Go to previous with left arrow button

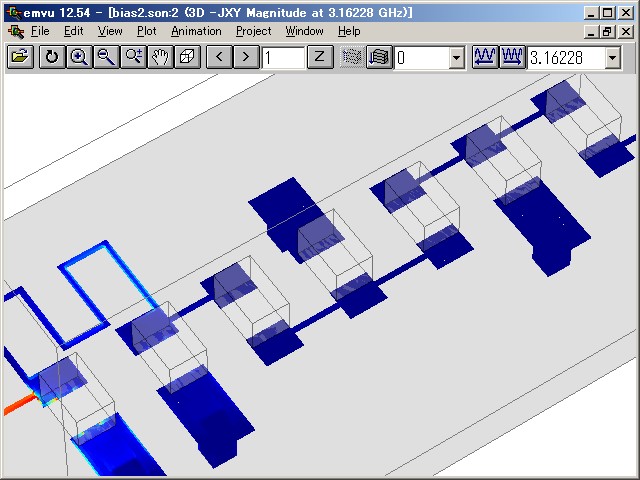[x=219, y=57]
